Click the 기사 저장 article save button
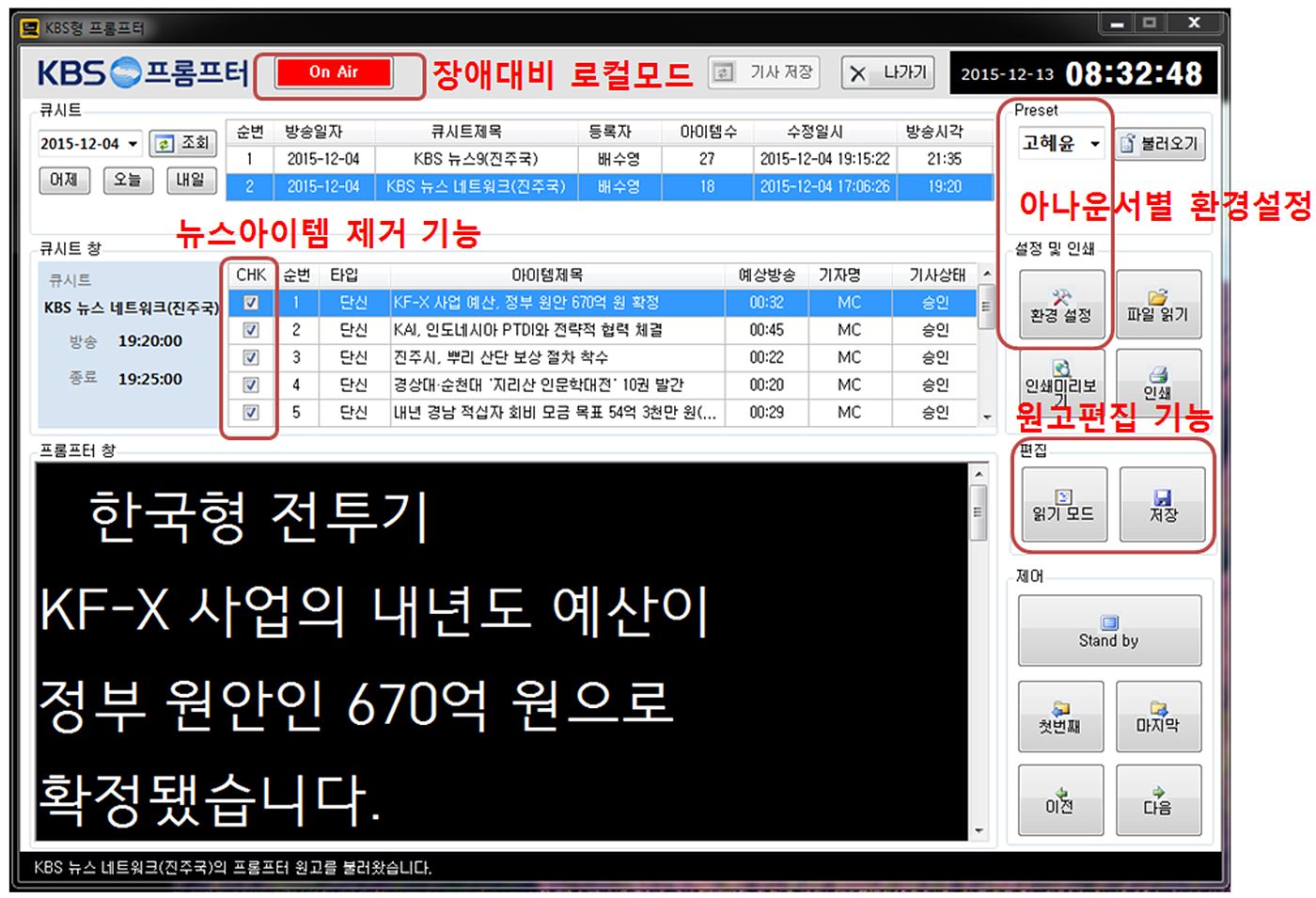This screenshot has height=898, width=1316. pyautogui.click(x=764, y=72)
